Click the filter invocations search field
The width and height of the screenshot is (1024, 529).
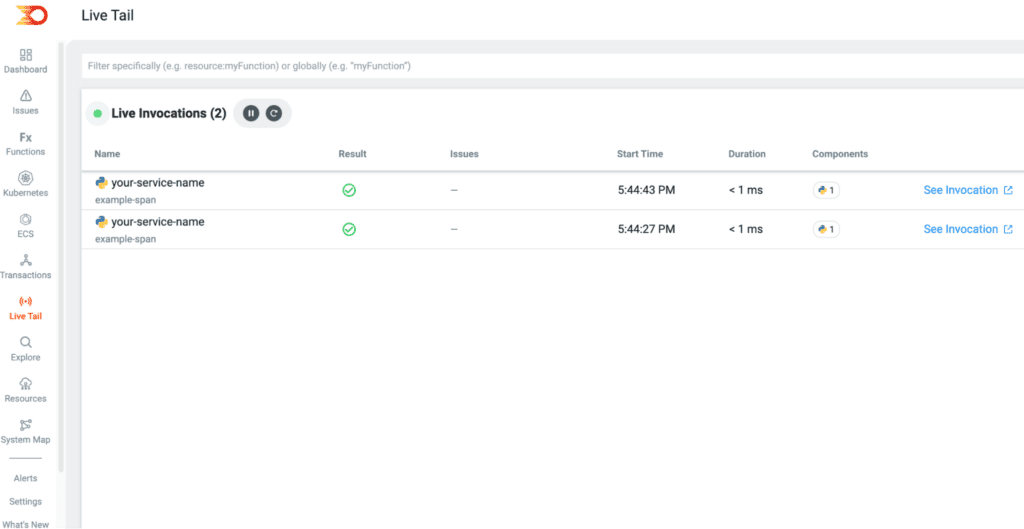point(552,66)
